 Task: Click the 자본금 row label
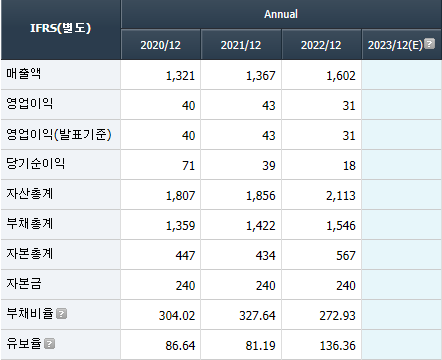[x=24, y=283]
